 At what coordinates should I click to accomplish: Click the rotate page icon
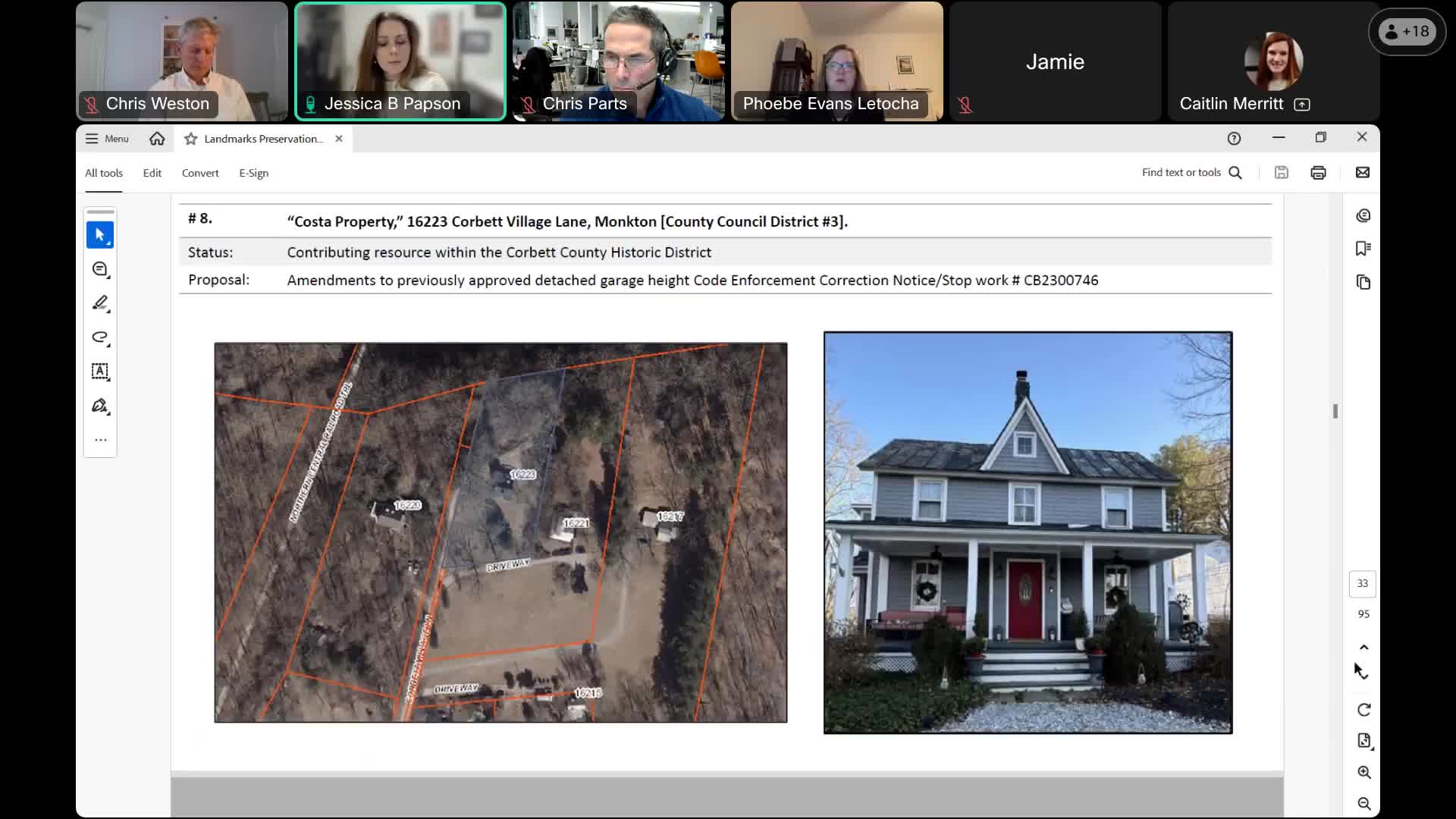(1363, 710)
